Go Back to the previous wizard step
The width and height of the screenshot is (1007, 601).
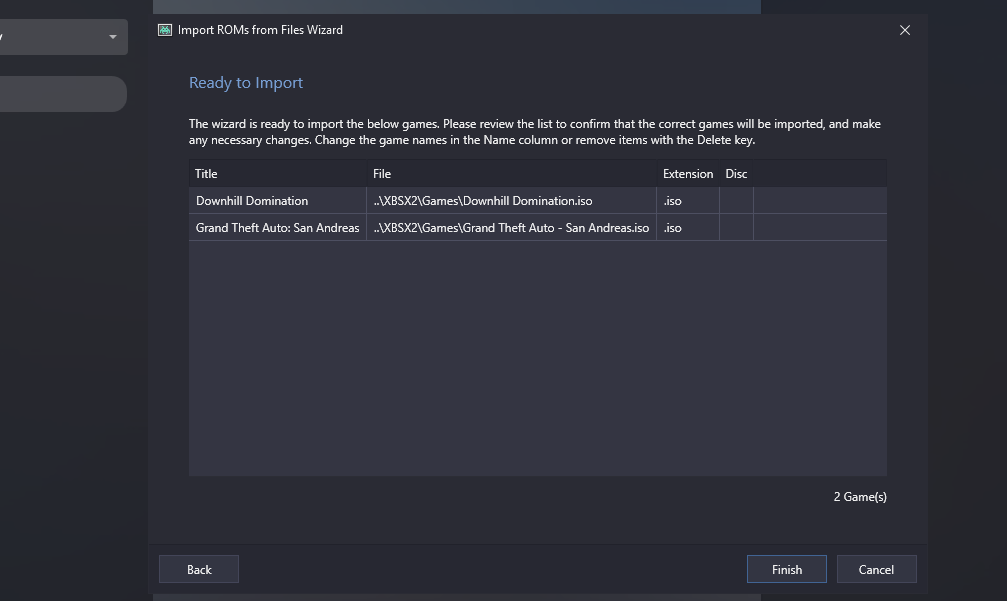click(x=199, y=570)
